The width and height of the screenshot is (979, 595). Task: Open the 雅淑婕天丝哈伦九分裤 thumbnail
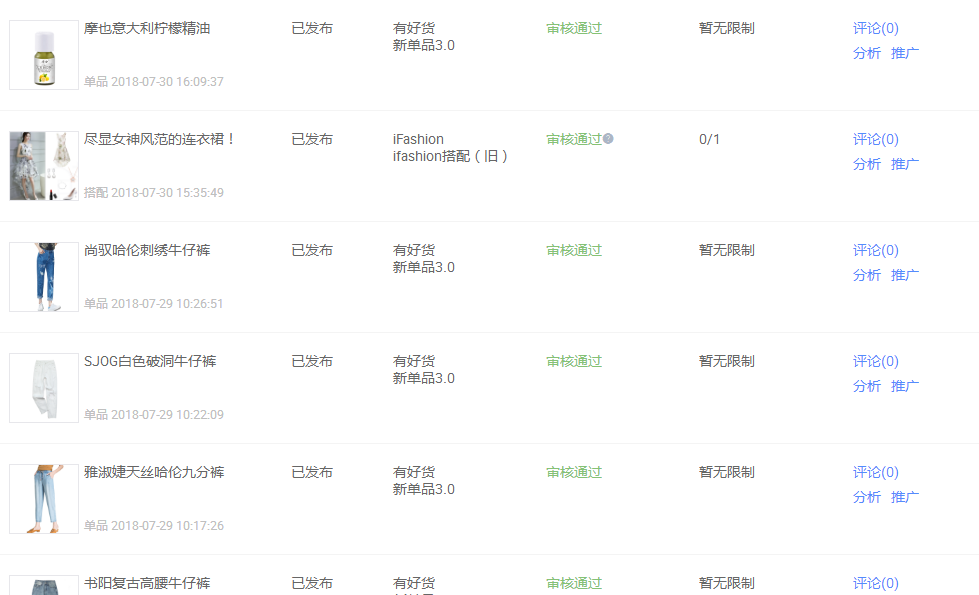coord(44,499)
